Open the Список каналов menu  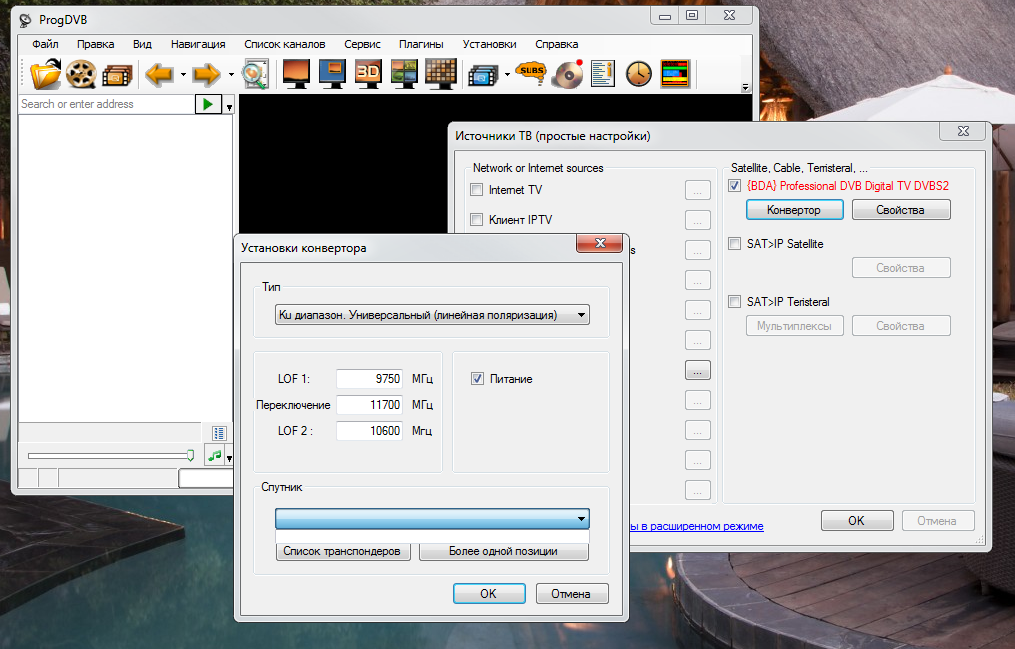pyautogui.click(x=284, y=44)
